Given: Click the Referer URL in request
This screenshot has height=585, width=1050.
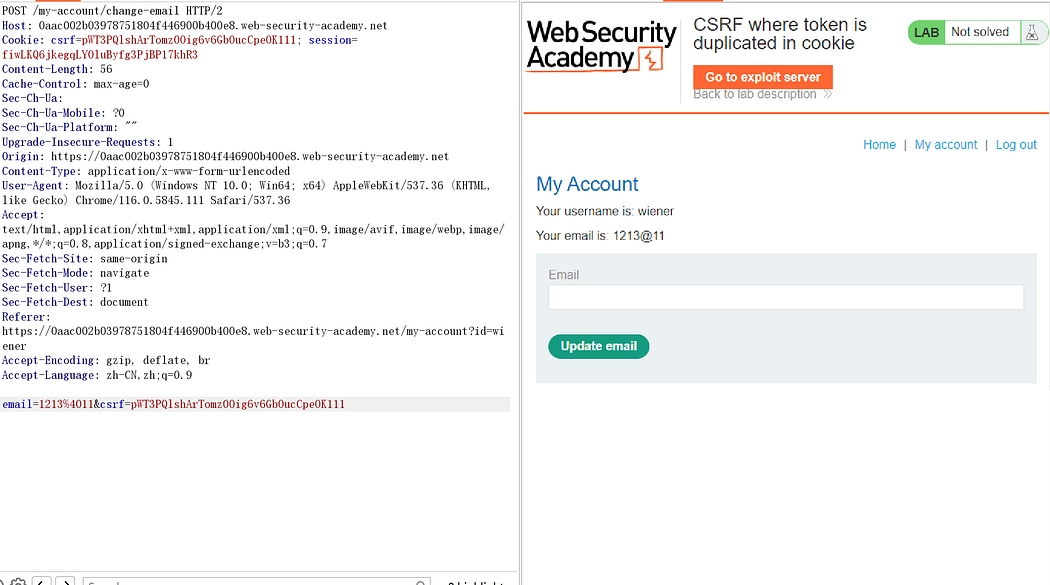Looking at the screenshot, I should [x=250, y=331].
